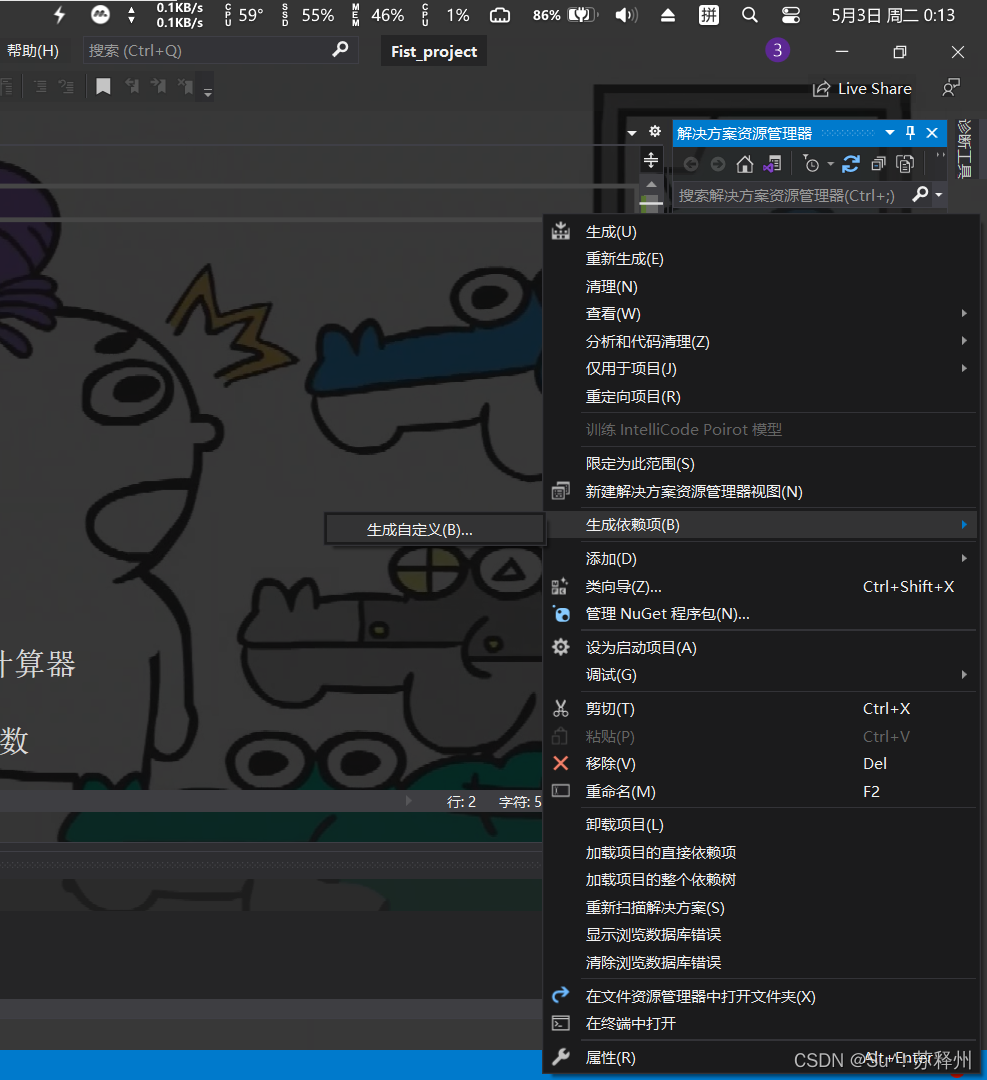Click 生成自定义(B)... submenu item
The image size is (987, 1080).
click(x=435, y=530)
